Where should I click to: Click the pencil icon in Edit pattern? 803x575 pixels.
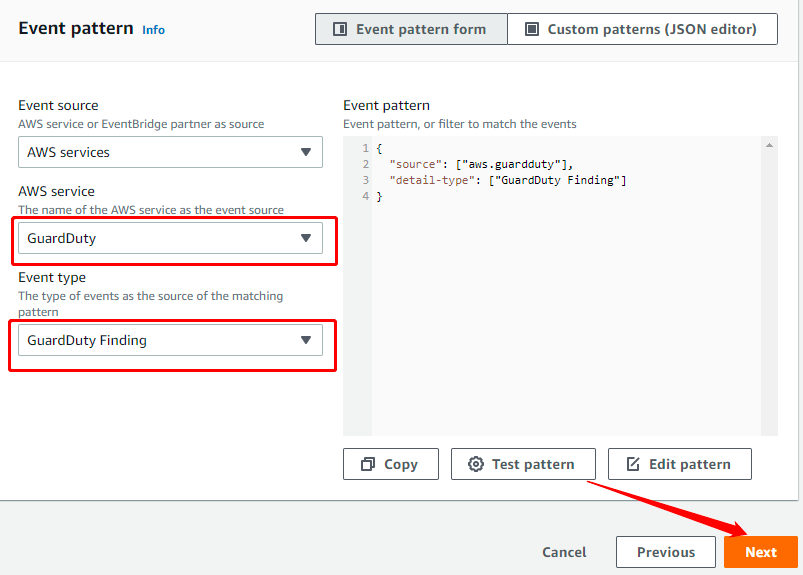[633, 464]
